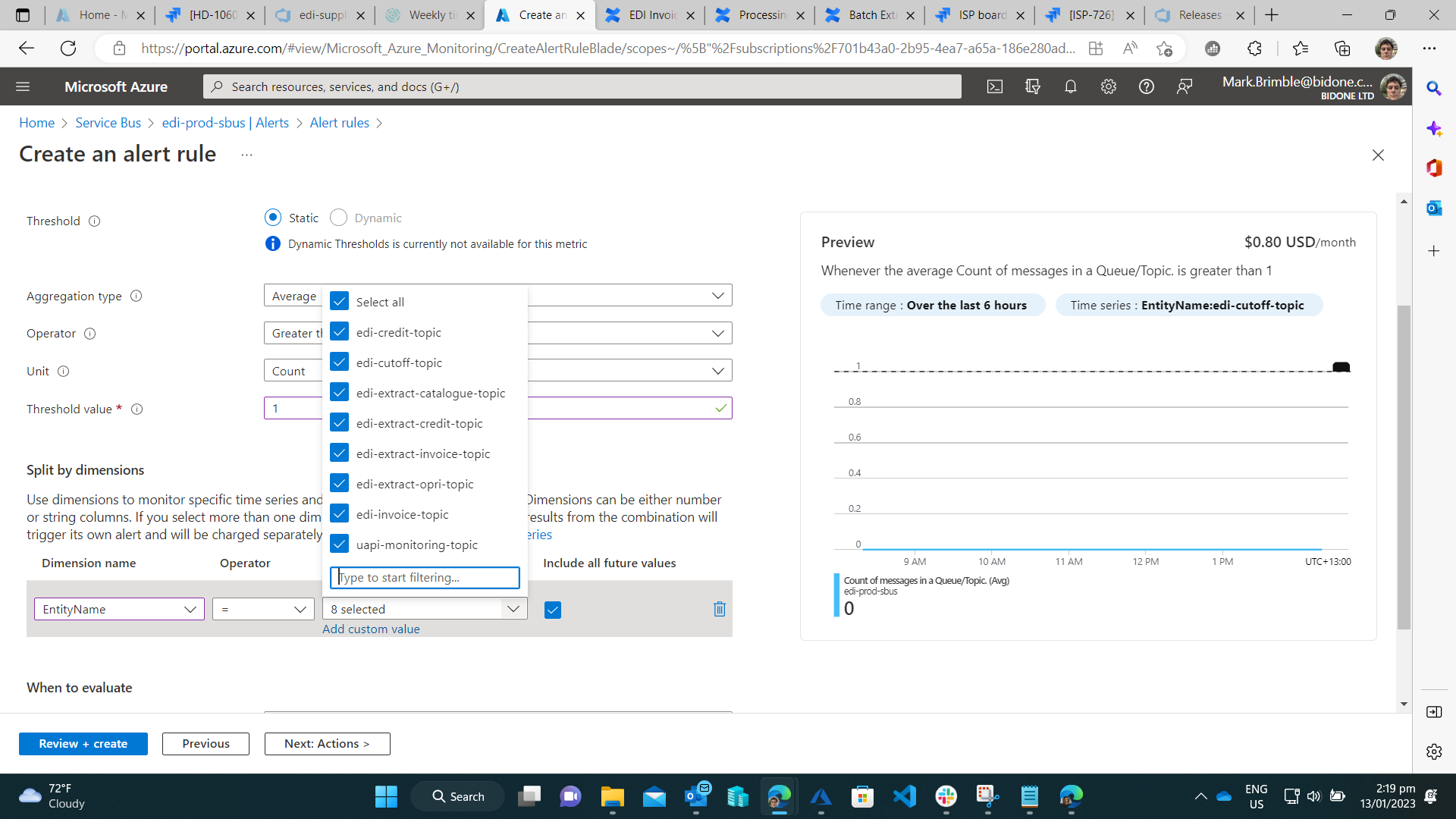Switch to Releases browser tab
1456x819 pixels.
1199,15
